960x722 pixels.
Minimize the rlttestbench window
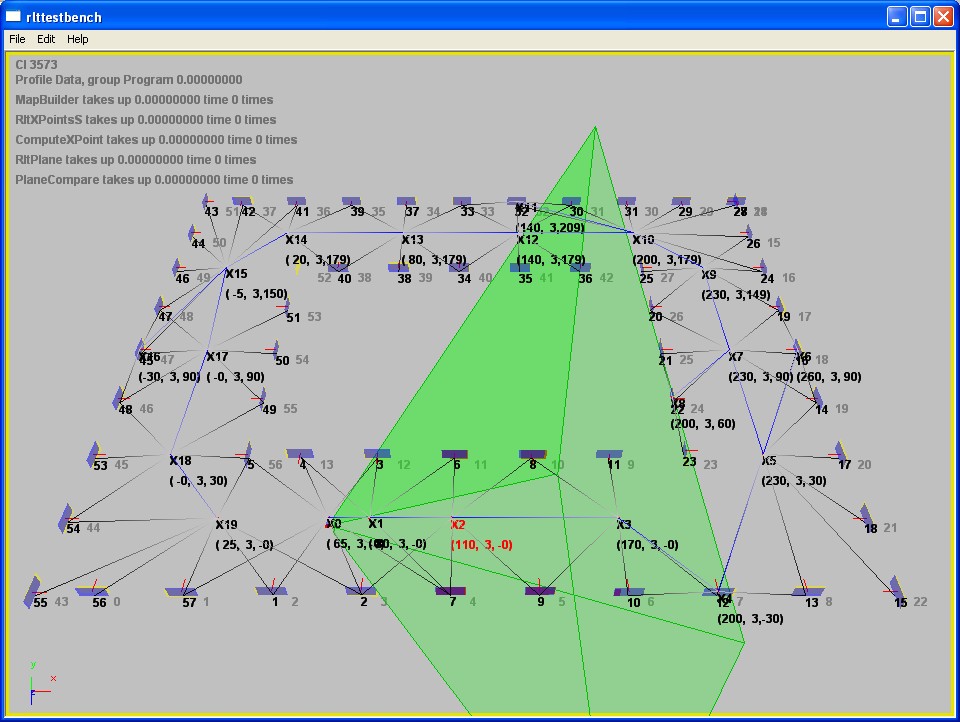[895, 16]
